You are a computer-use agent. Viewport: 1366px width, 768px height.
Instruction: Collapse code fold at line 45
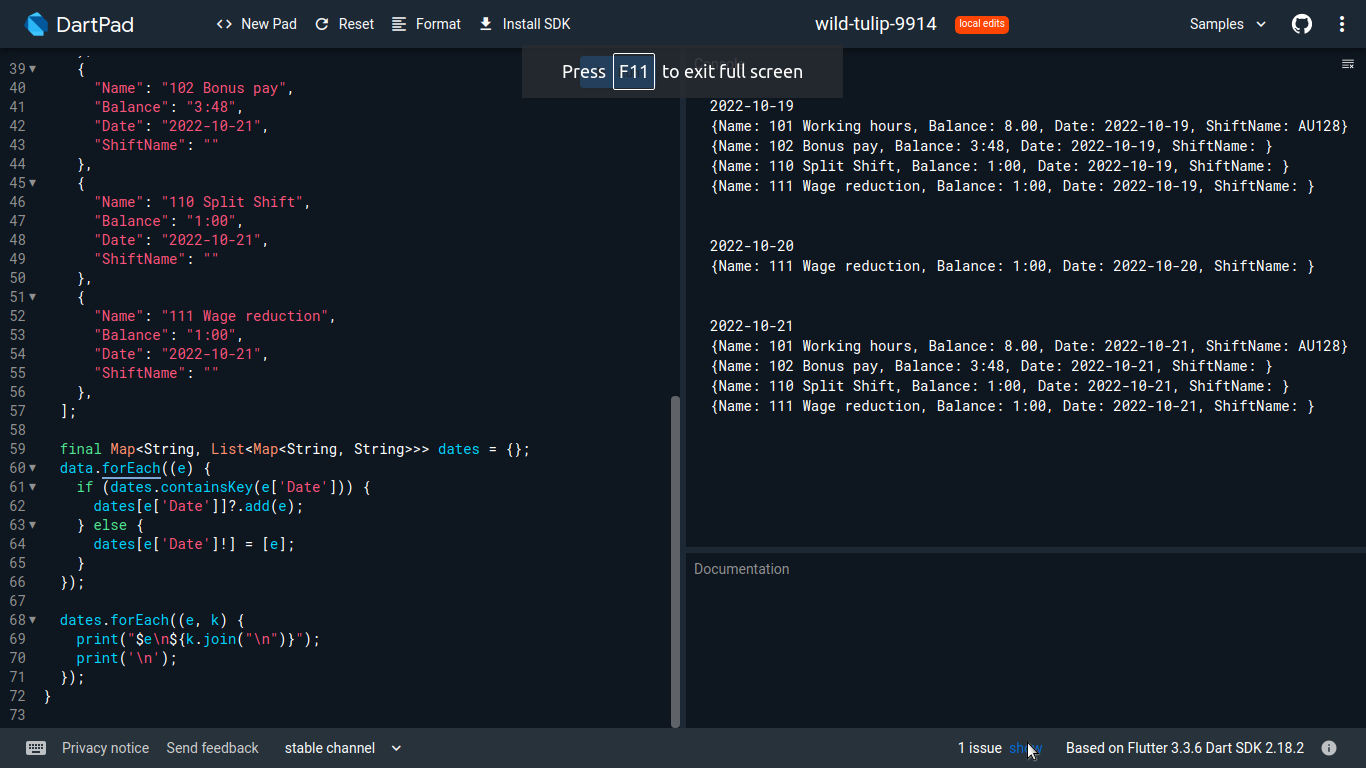32,183
